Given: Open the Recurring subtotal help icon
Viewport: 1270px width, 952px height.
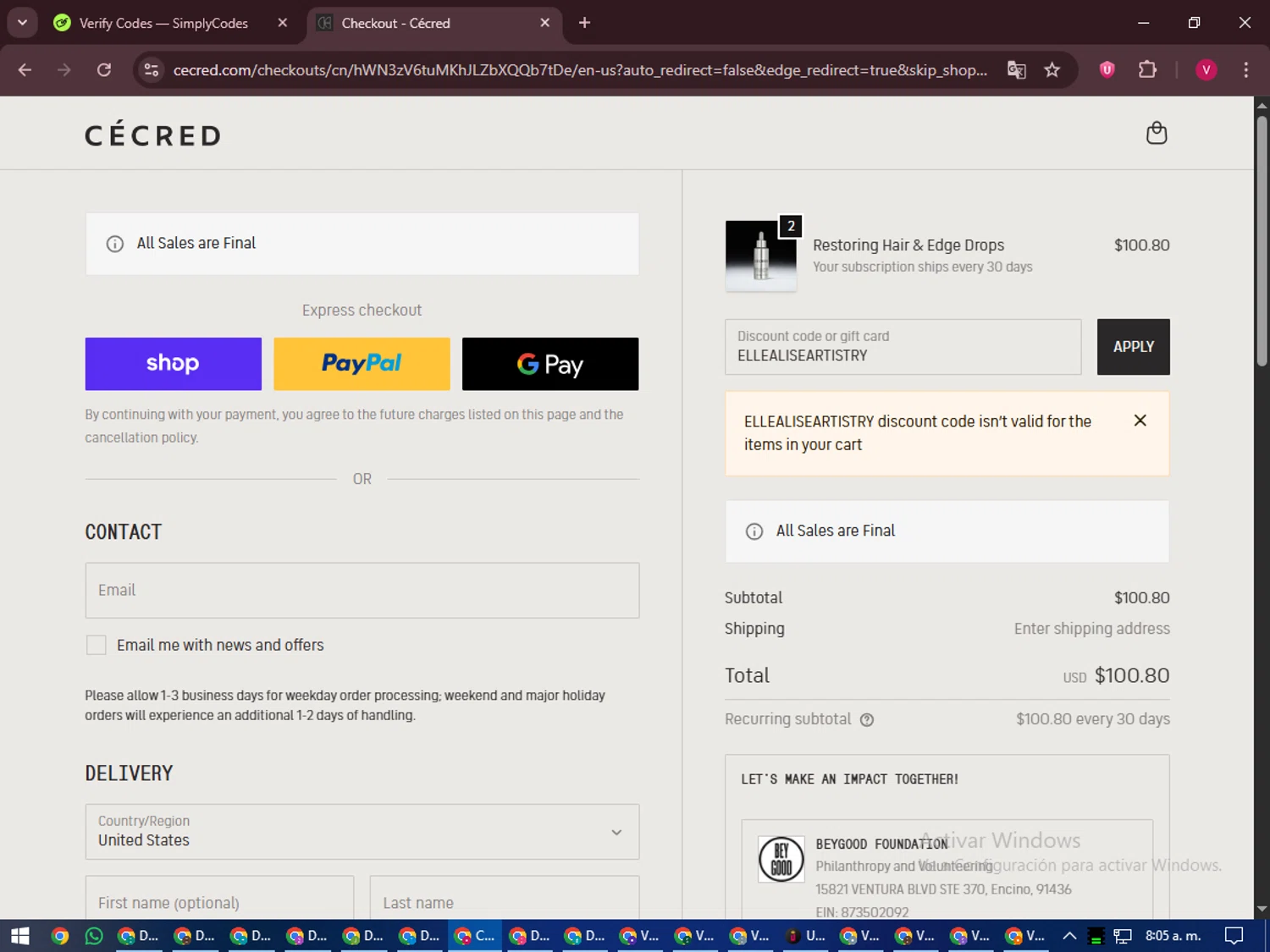Looking at the screenshot, I should pyautogui.click(x=867, y=720).
